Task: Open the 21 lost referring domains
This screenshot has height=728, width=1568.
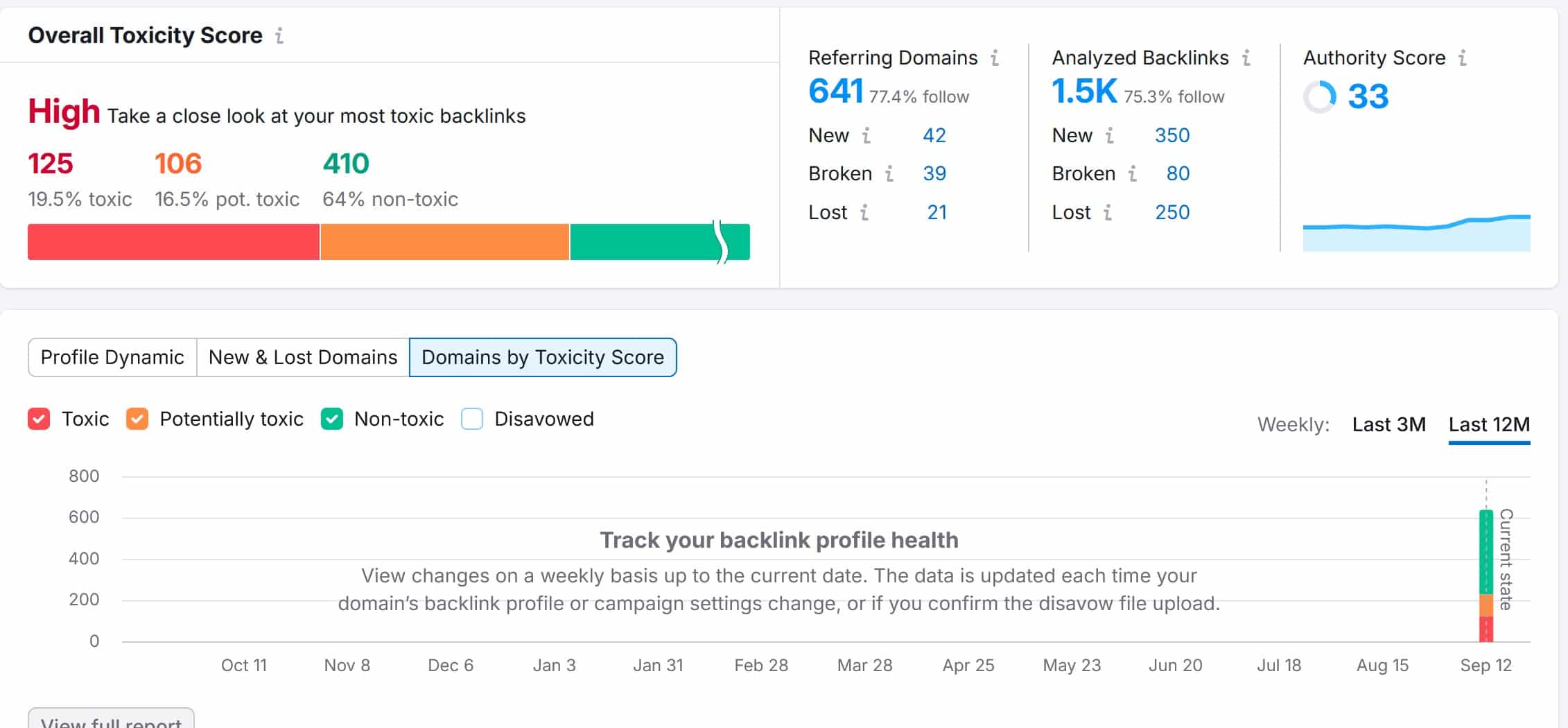Action: click(x=937, y=212)
